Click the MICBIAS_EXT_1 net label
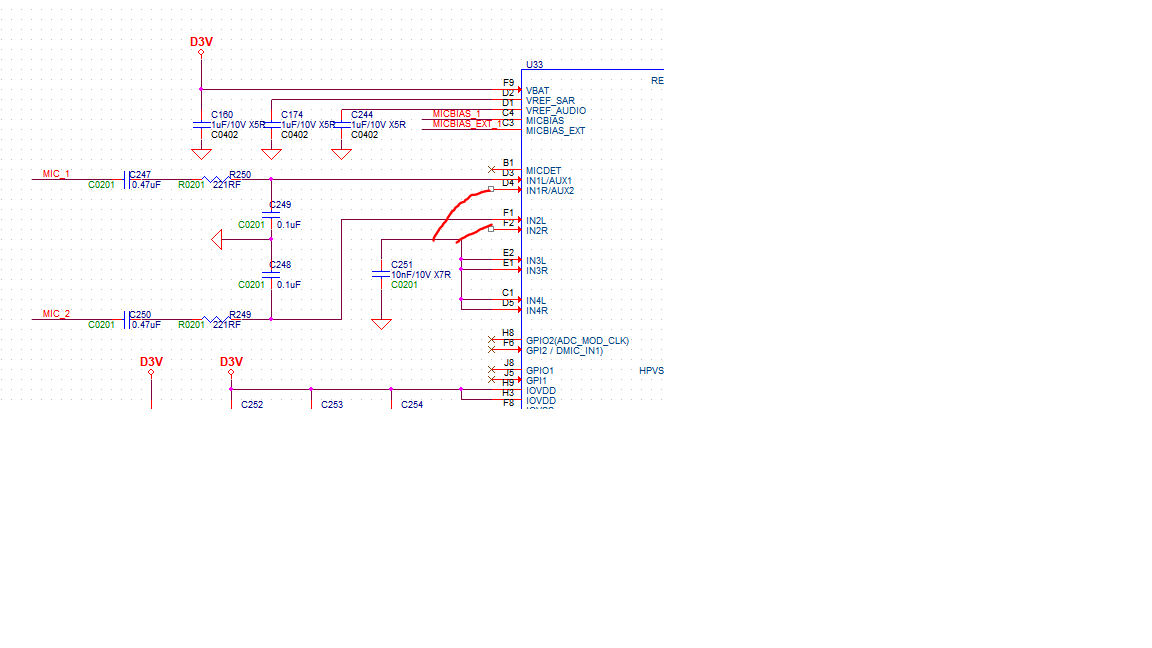 click(x=467, y=123)
